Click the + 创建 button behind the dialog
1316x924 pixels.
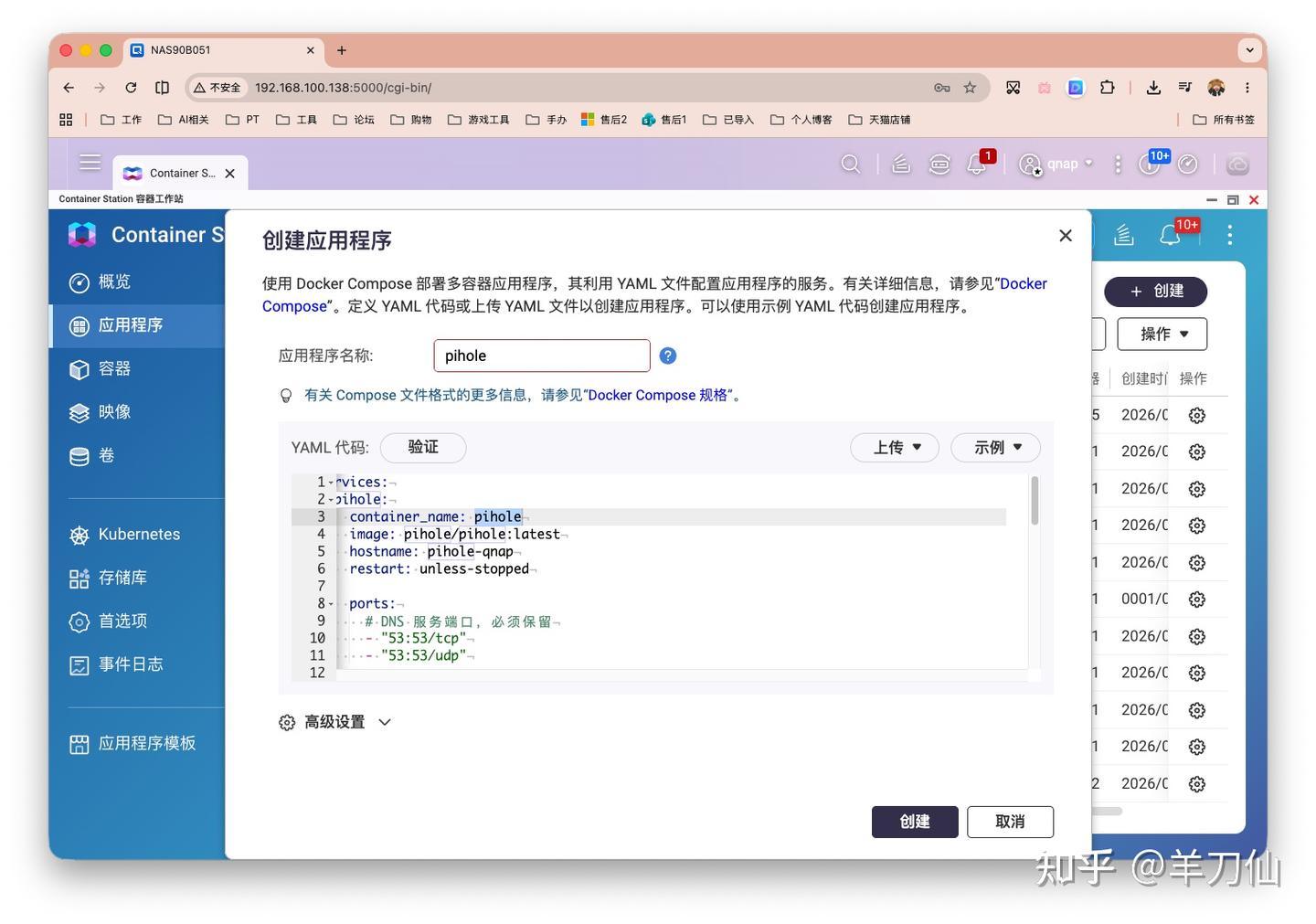point(1156,292)
